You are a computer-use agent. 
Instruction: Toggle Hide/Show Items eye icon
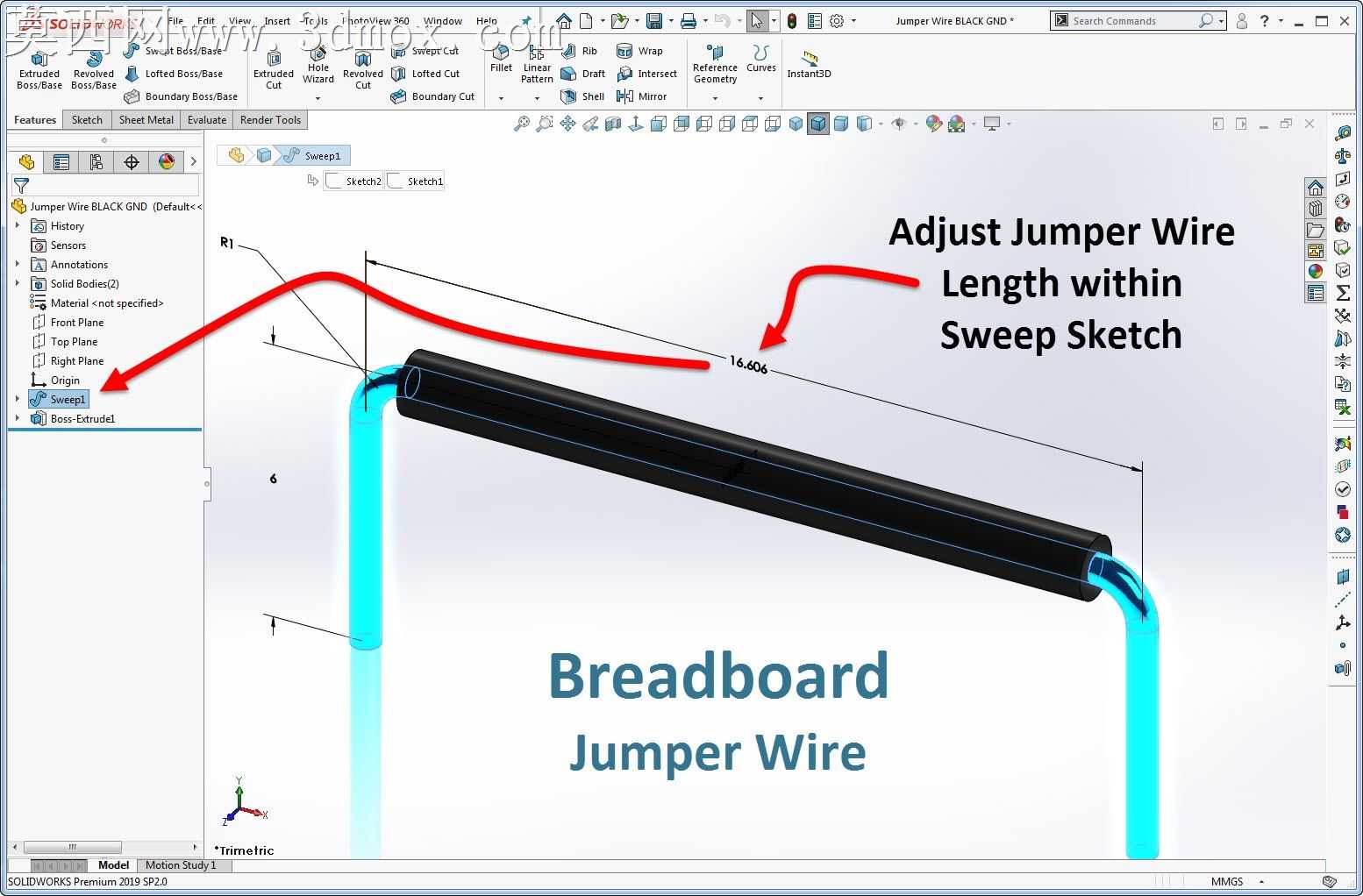point(898,124)
